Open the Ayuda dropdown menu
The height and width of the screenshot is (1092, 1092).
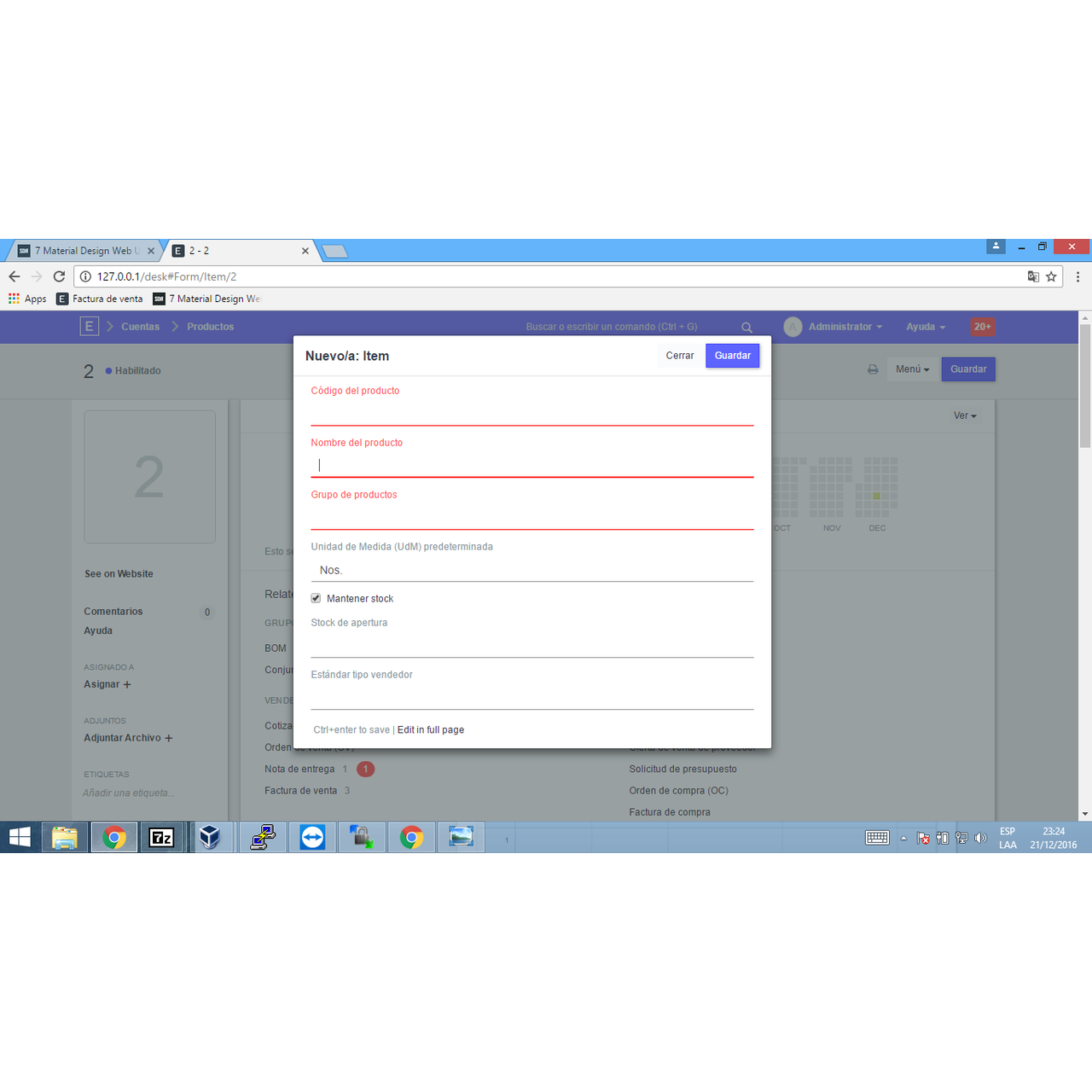(925, 327)
